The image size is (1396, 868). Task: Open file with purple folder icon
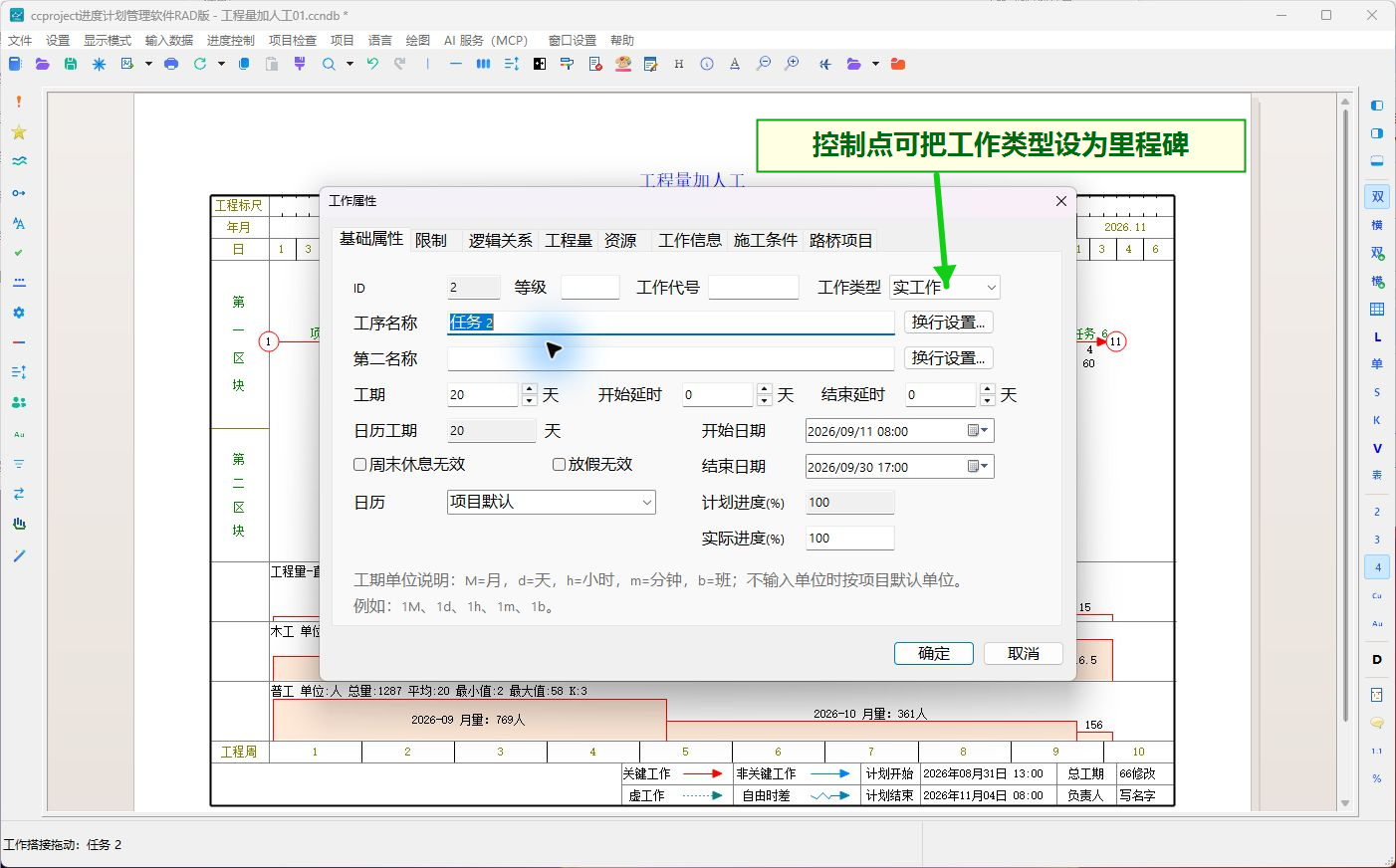coord(42,64)
